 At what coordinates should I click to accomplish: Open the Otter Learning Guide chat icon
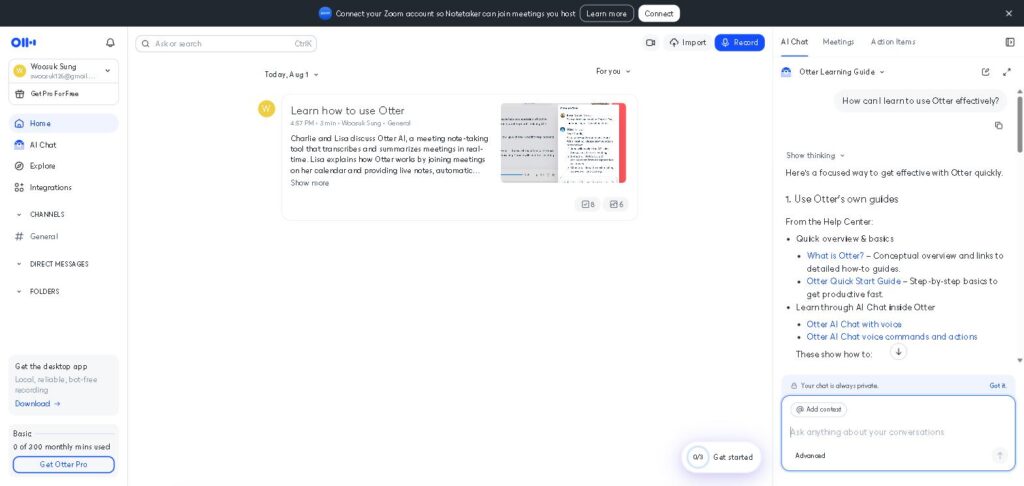786,72
